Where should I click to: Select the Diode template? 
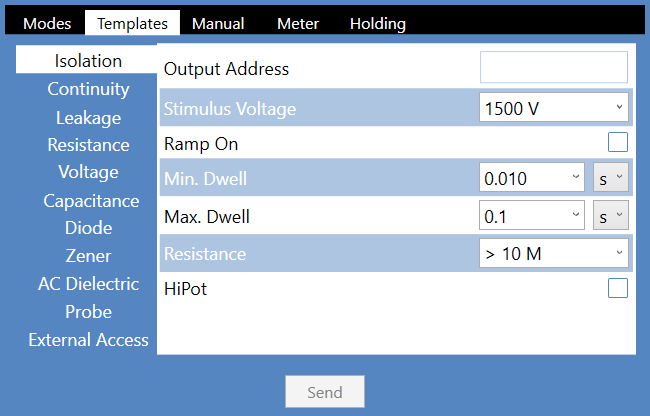(88, 228)
